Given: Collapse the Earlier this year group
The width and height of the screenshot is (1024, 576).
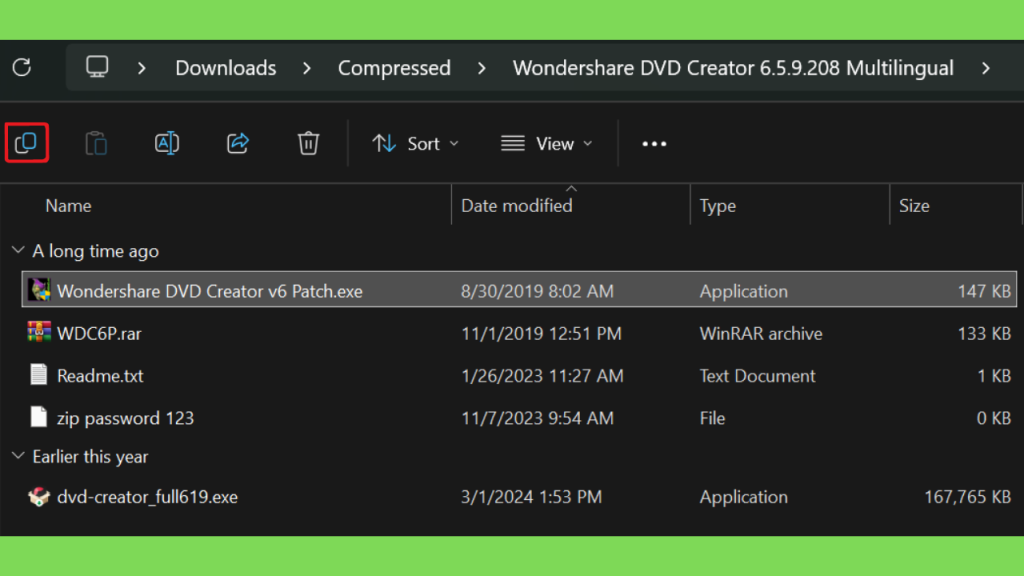Looking at the screenshot, I should [18, 456].
